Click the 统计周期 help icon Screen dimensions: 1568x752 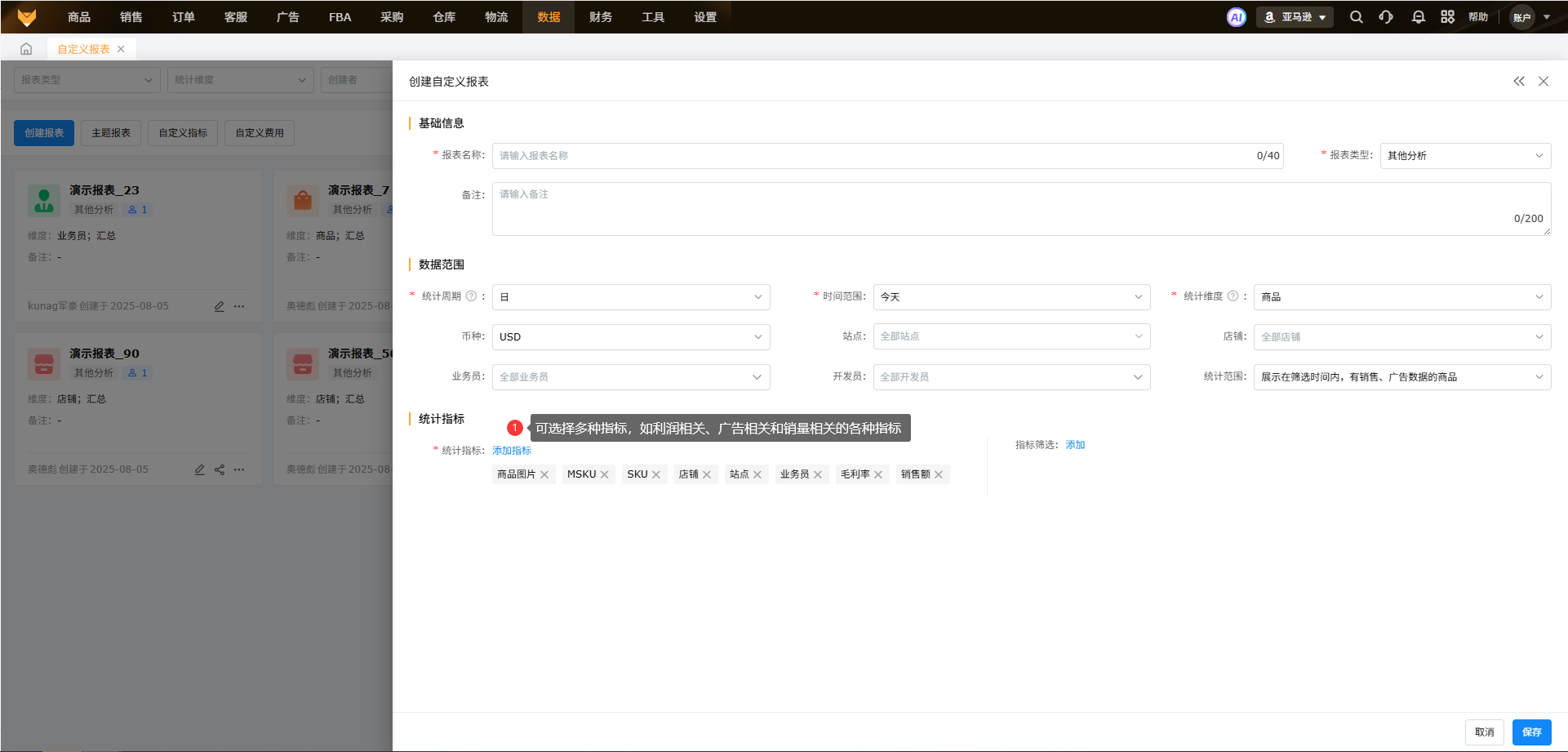471,296
